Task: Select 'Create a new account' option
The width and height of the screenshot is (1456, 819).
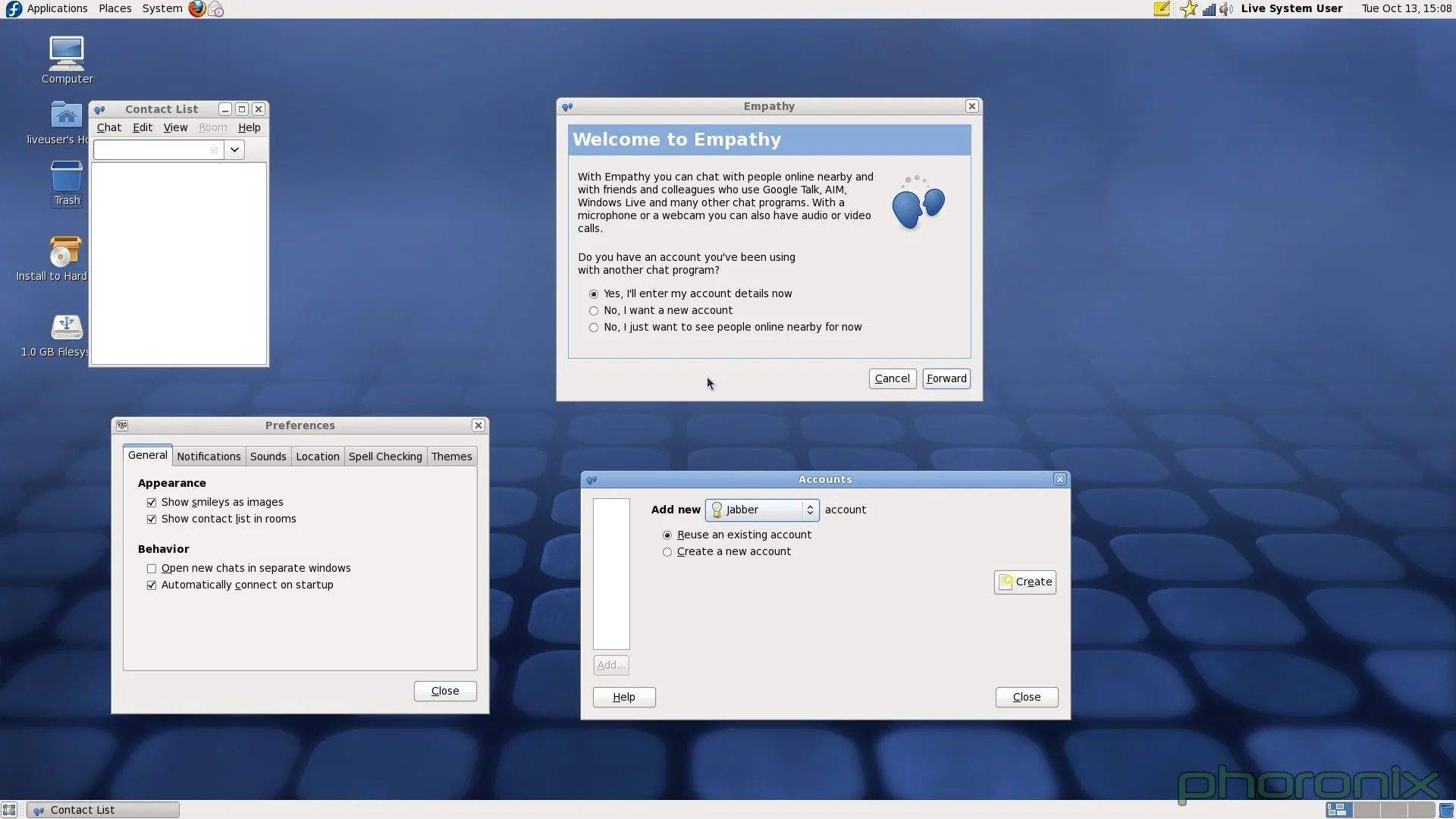Action: 726,552
